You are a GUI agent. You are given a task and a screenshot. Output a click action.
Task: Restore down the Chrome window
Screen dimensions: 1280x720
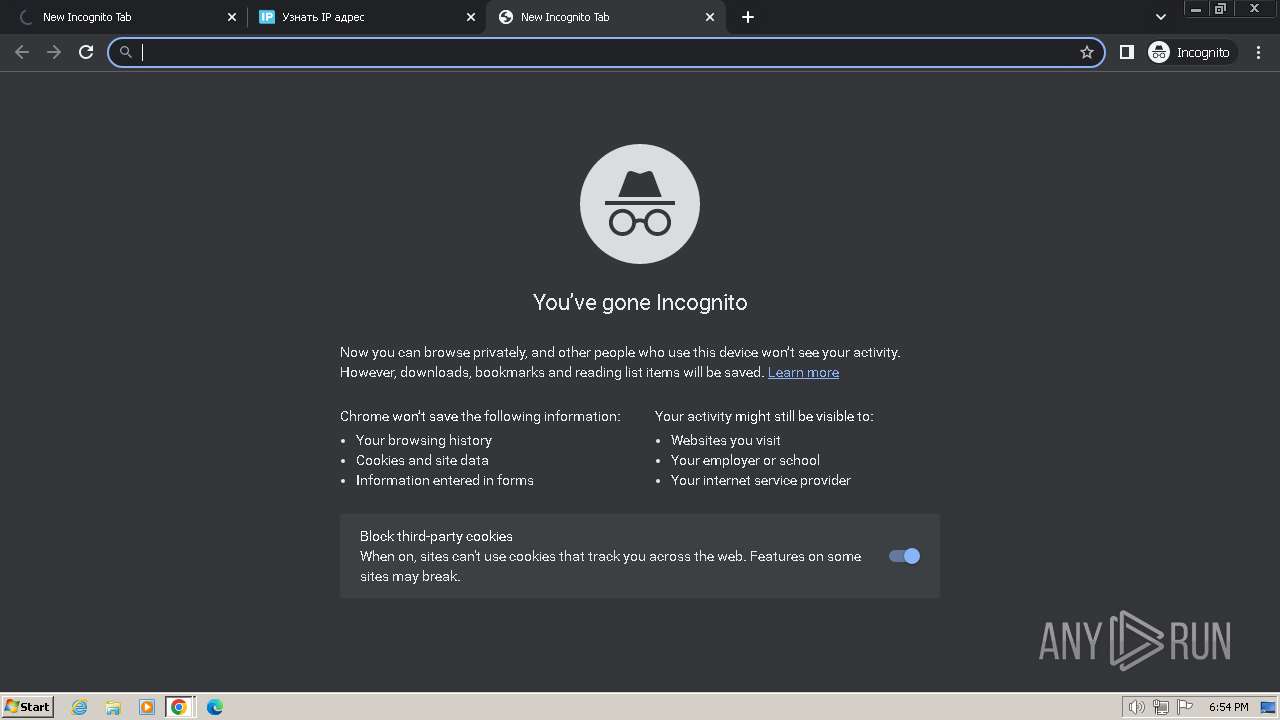click(1221, 9)
